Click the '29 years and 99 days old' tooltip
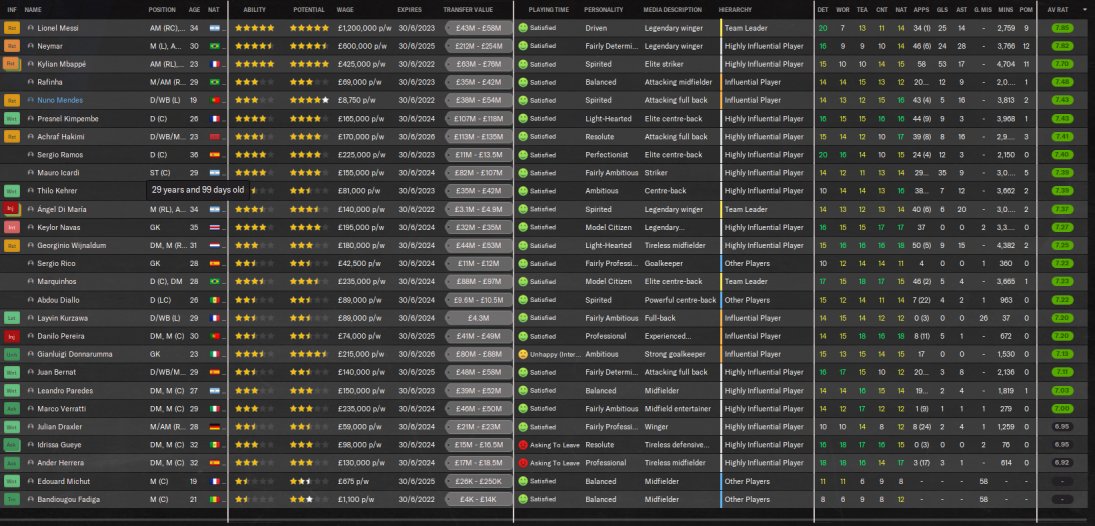Screen dimensions: 1095x526 tap(198, 189)
